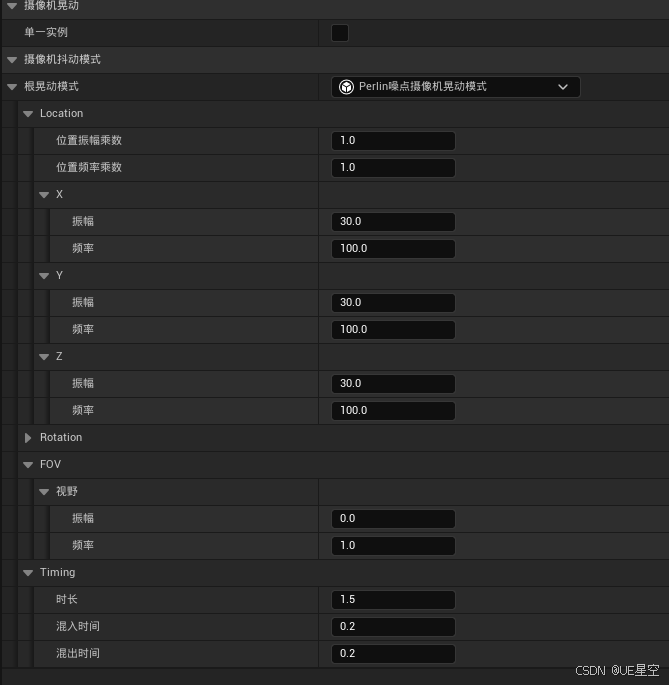Select the 位置频率乘数 label
This screenshot has width=669, height=685.
pyautogui.click(x=89, y=167)
